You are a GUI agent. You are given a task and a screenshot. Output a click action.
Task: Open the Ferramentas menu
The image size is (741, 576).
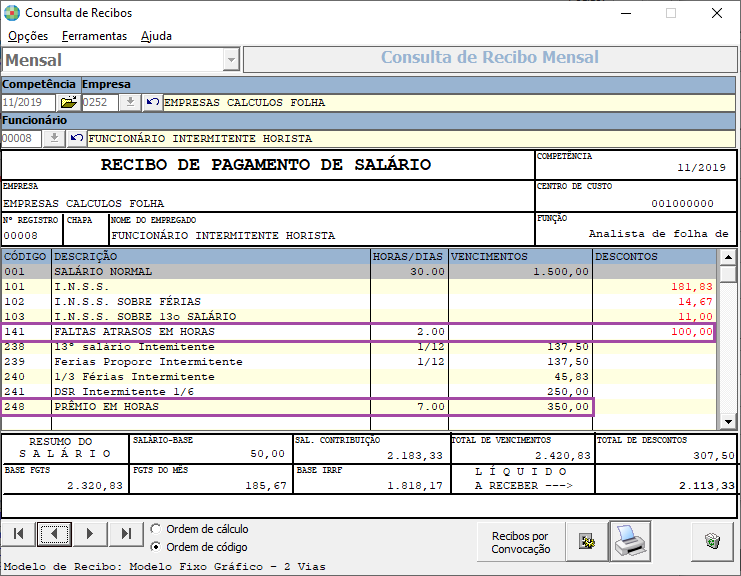[95, 36]
